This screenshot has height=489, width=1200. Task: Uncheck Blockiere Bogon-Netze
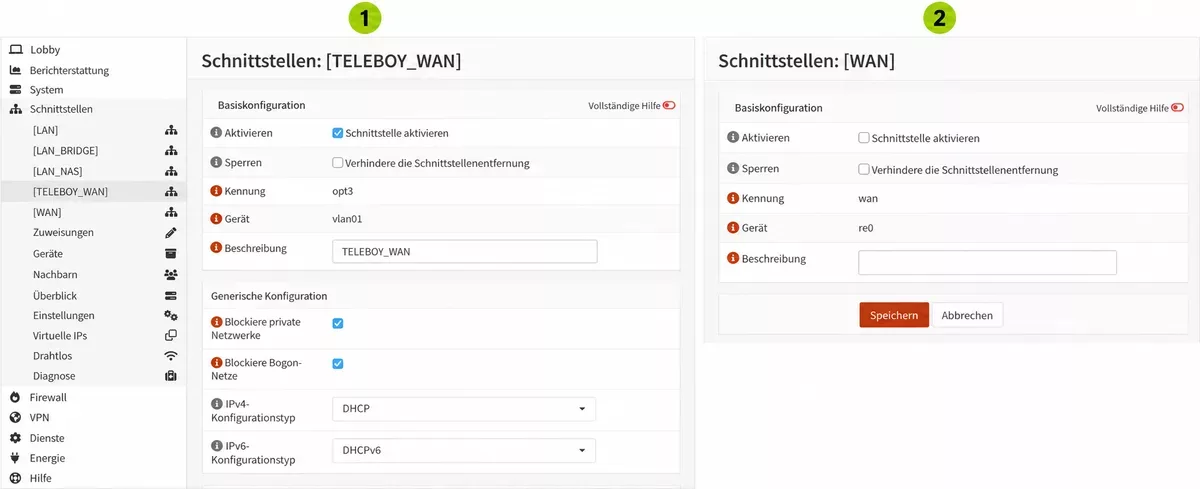click(337, 363)
